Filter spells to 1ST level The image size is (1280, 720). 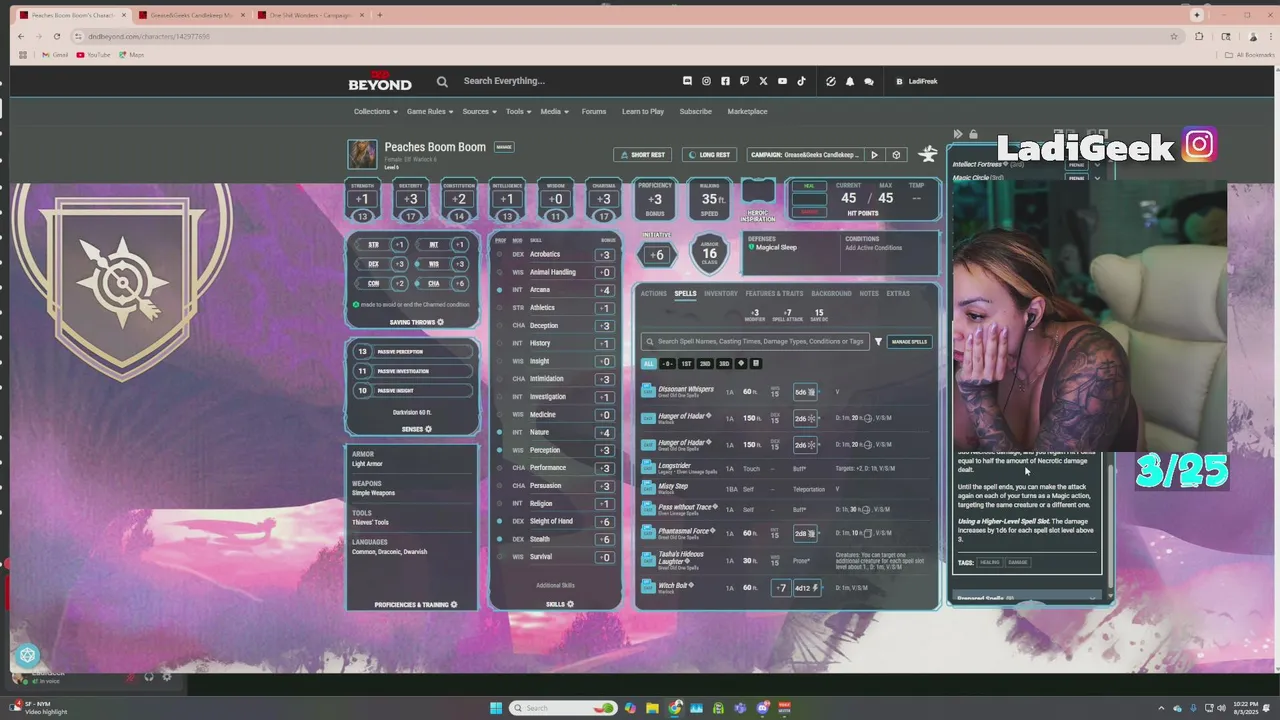(686, 364)
